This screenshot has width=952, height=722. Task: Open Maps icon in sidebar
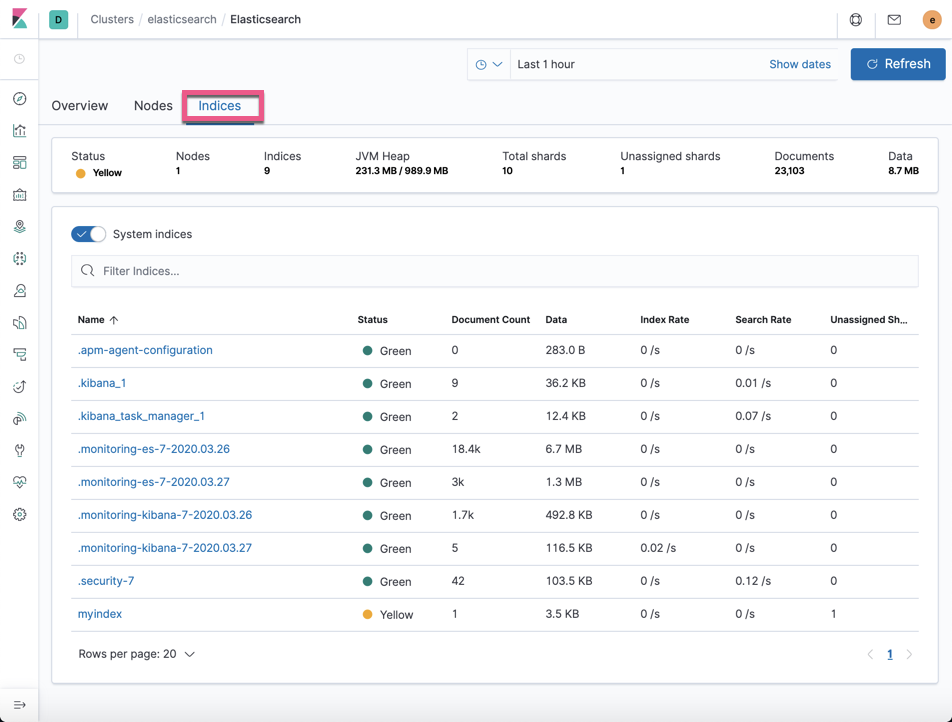coord(19,226)
